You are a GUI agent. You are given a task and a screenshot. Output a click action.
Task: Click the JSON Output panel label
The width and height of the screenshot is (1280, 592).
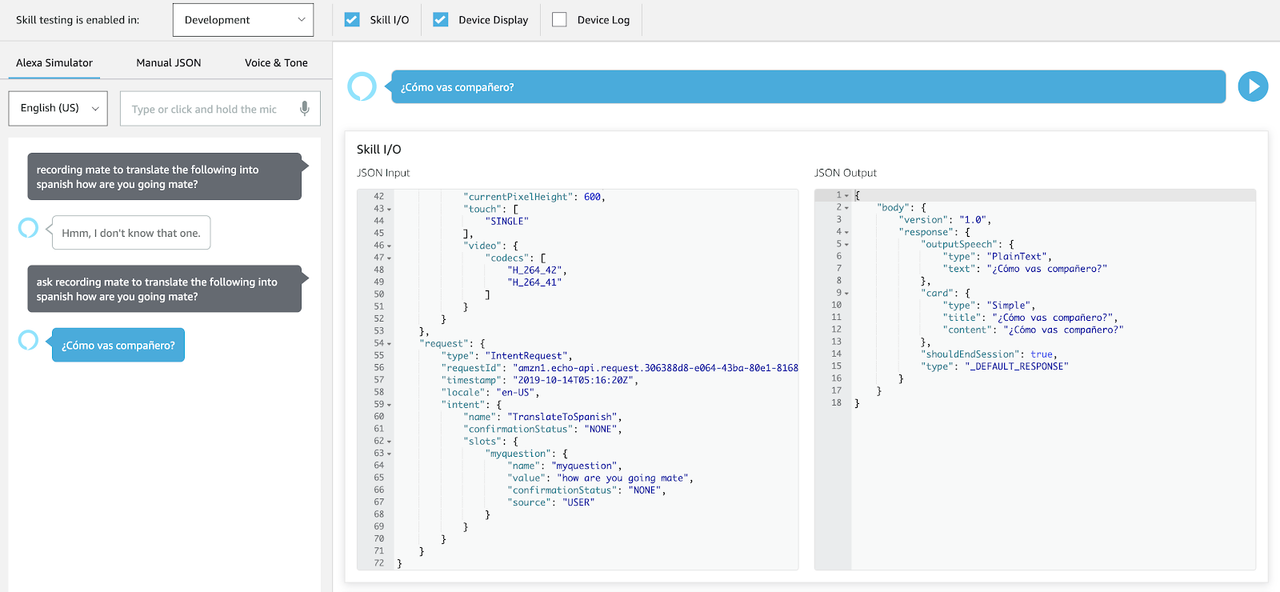(x=845, y=173)
